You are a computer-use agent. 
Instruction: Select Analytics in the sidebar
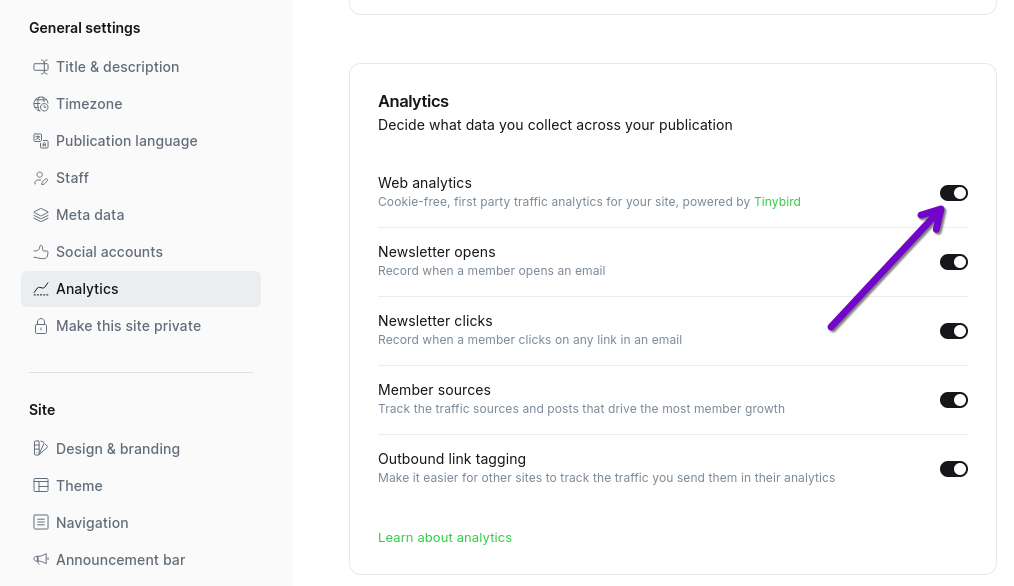(87, 289)
